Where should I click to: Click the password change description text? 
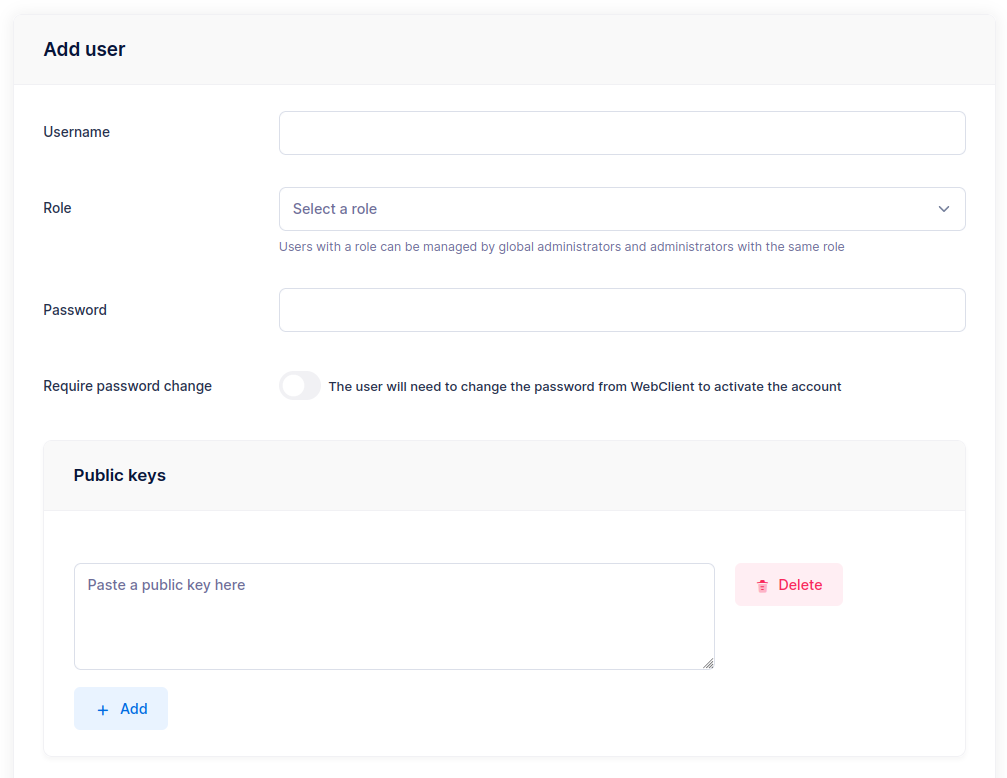(584, 387)
